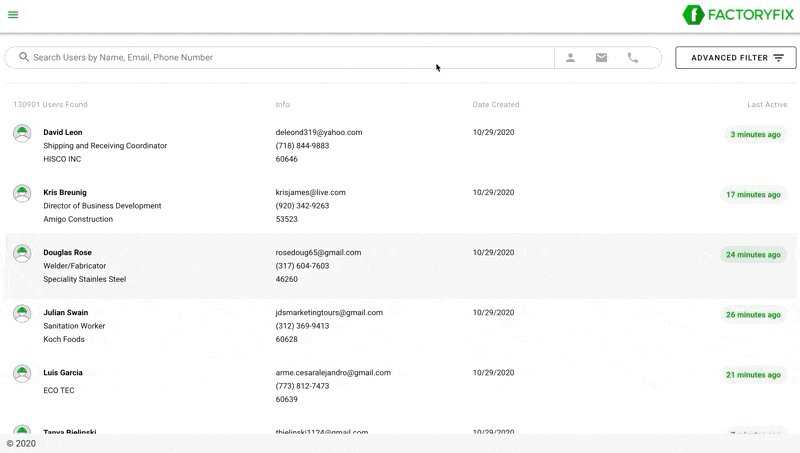The height and width of the screenshot is (453, 800).
Task: Click Douglas Rose's 10/29/2020 creation date
Action: (493, 253)
